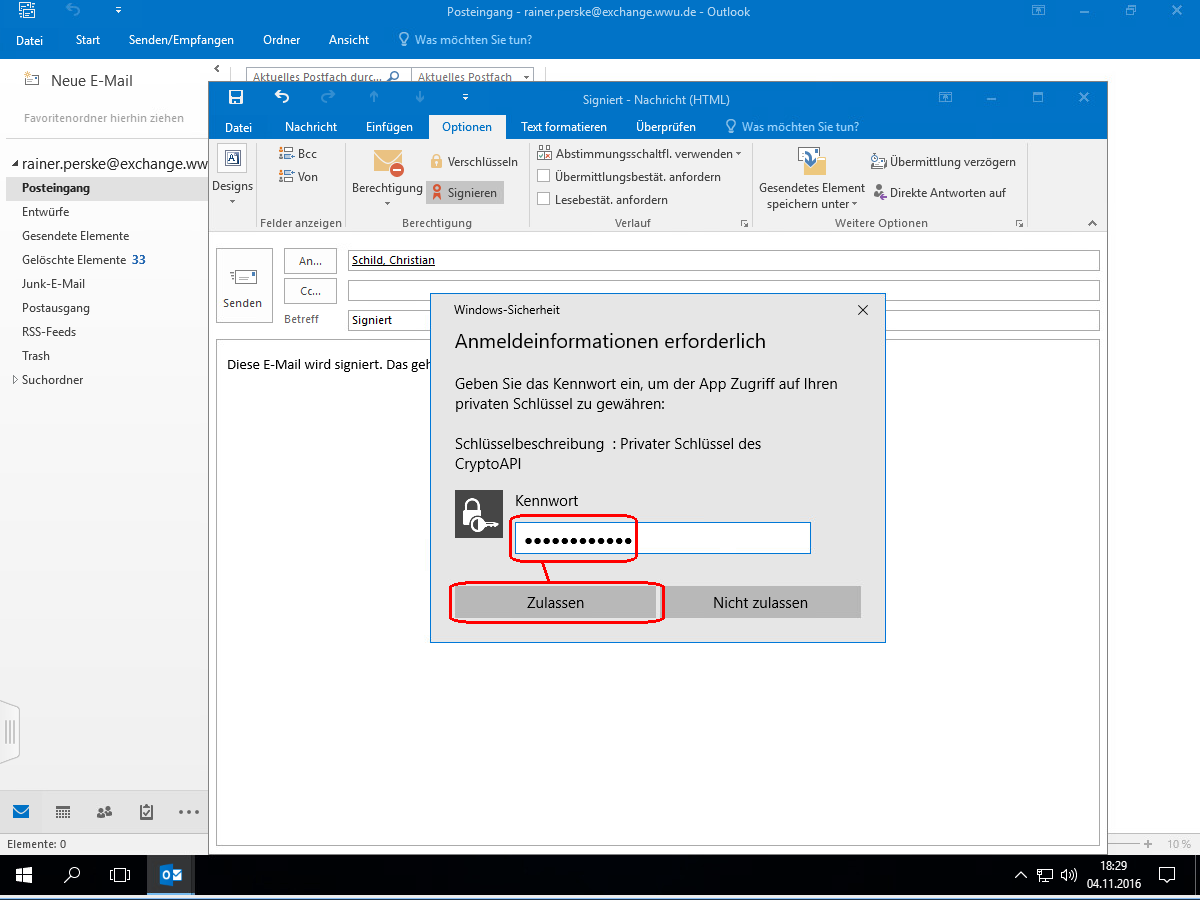
Task: Open Tasks view in navigation bar
Action: [146, 811]
